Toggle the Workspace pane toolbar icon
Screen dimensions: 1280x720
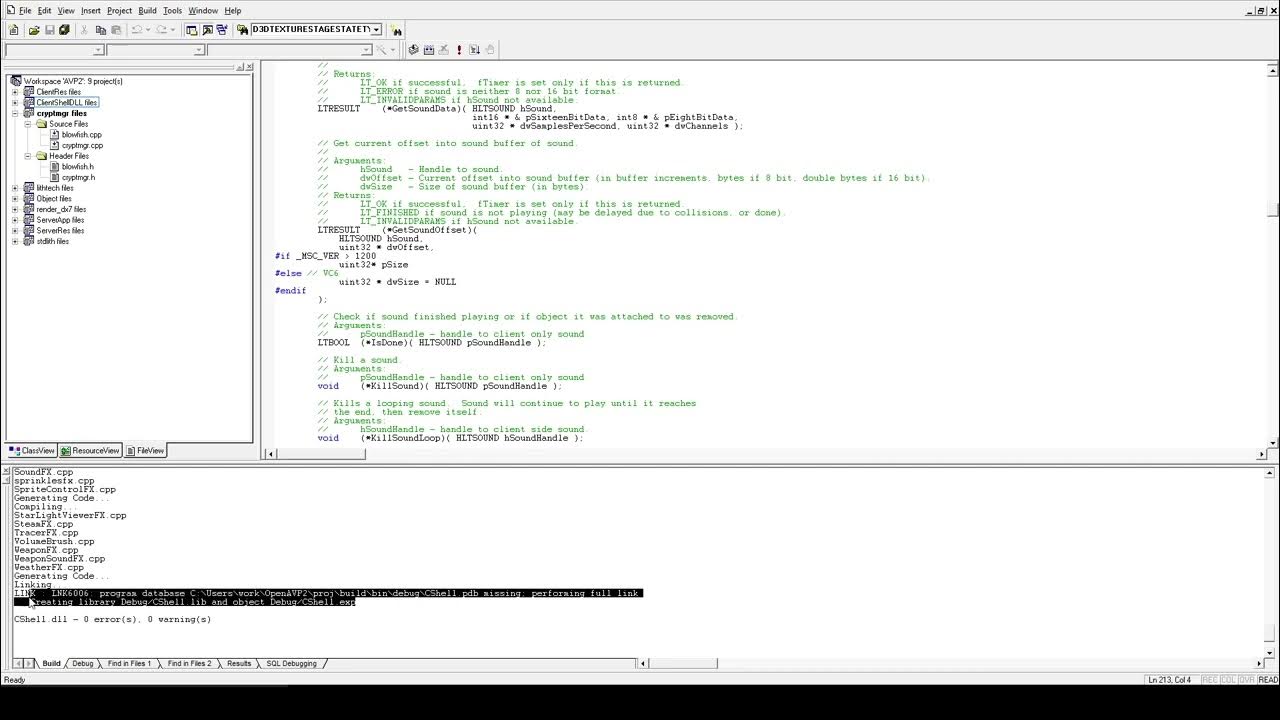tap(191, 30)
